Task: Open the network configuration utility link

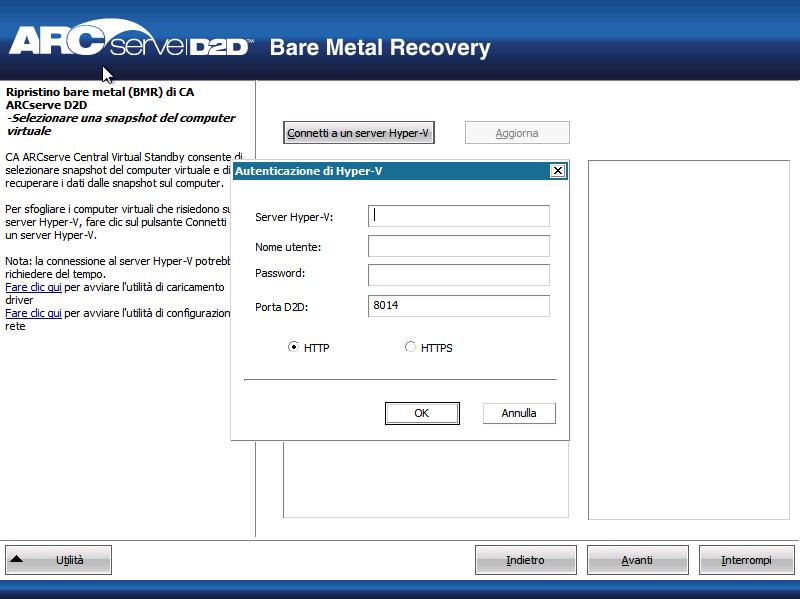Action: point(33,313)
